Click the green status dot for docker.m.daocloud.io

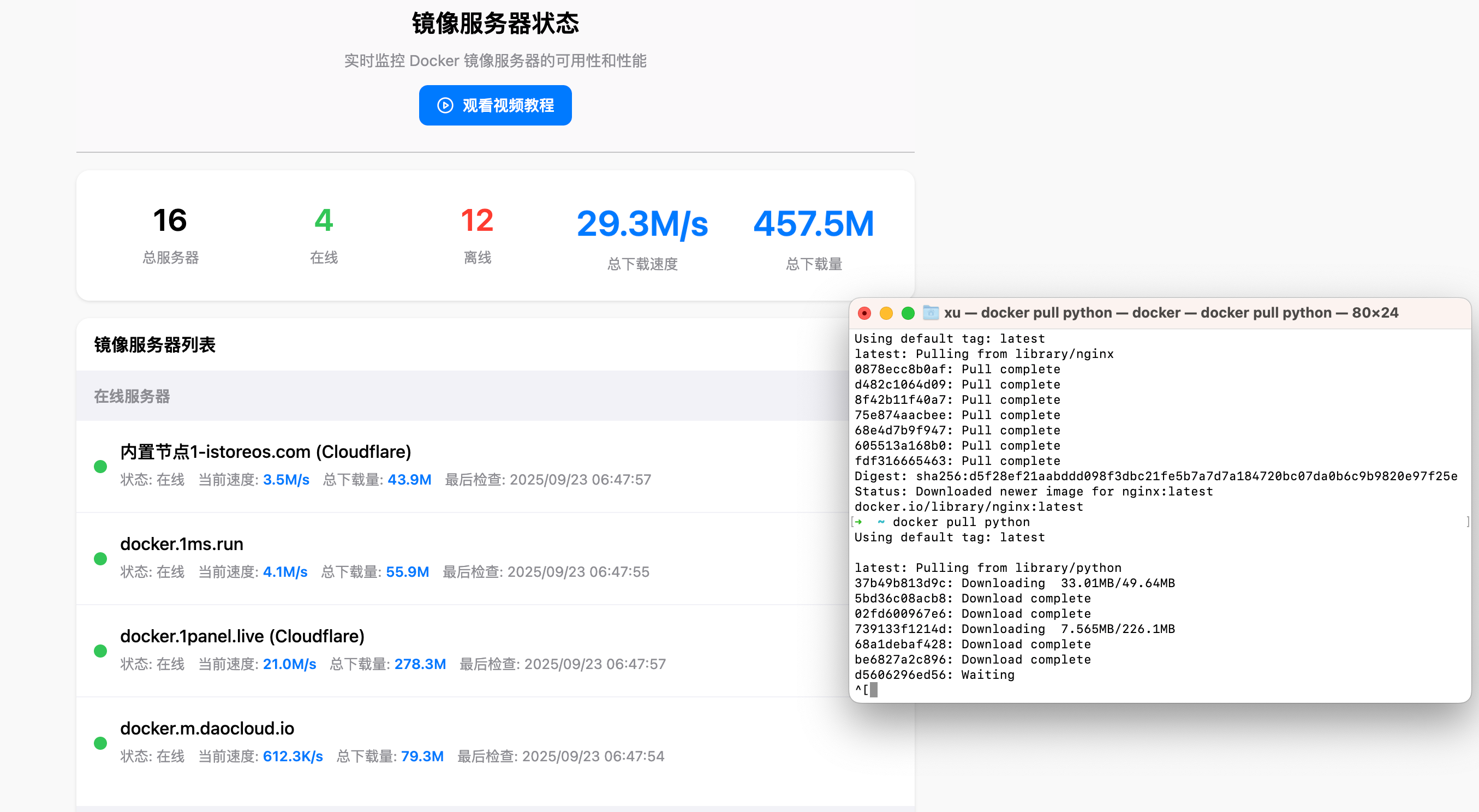[100, 743]
